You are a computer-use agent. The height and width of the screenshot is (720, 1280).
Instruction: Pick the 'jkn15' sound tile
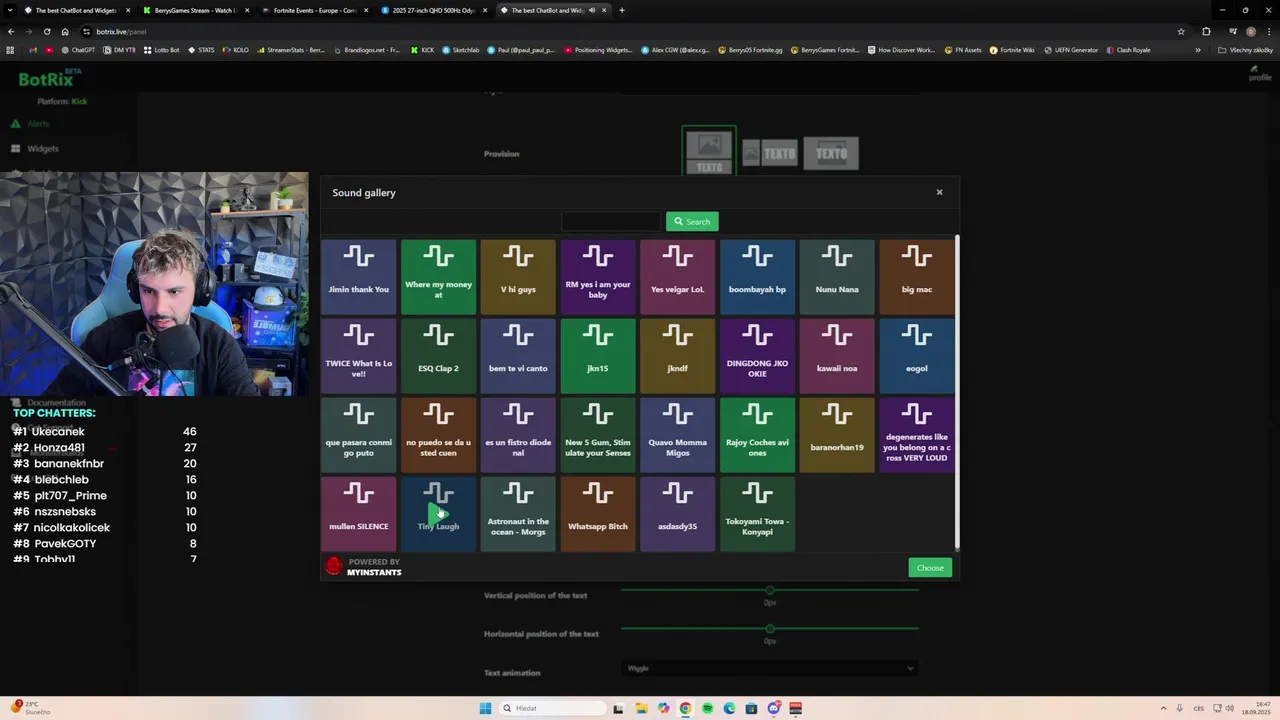point(598,355)
